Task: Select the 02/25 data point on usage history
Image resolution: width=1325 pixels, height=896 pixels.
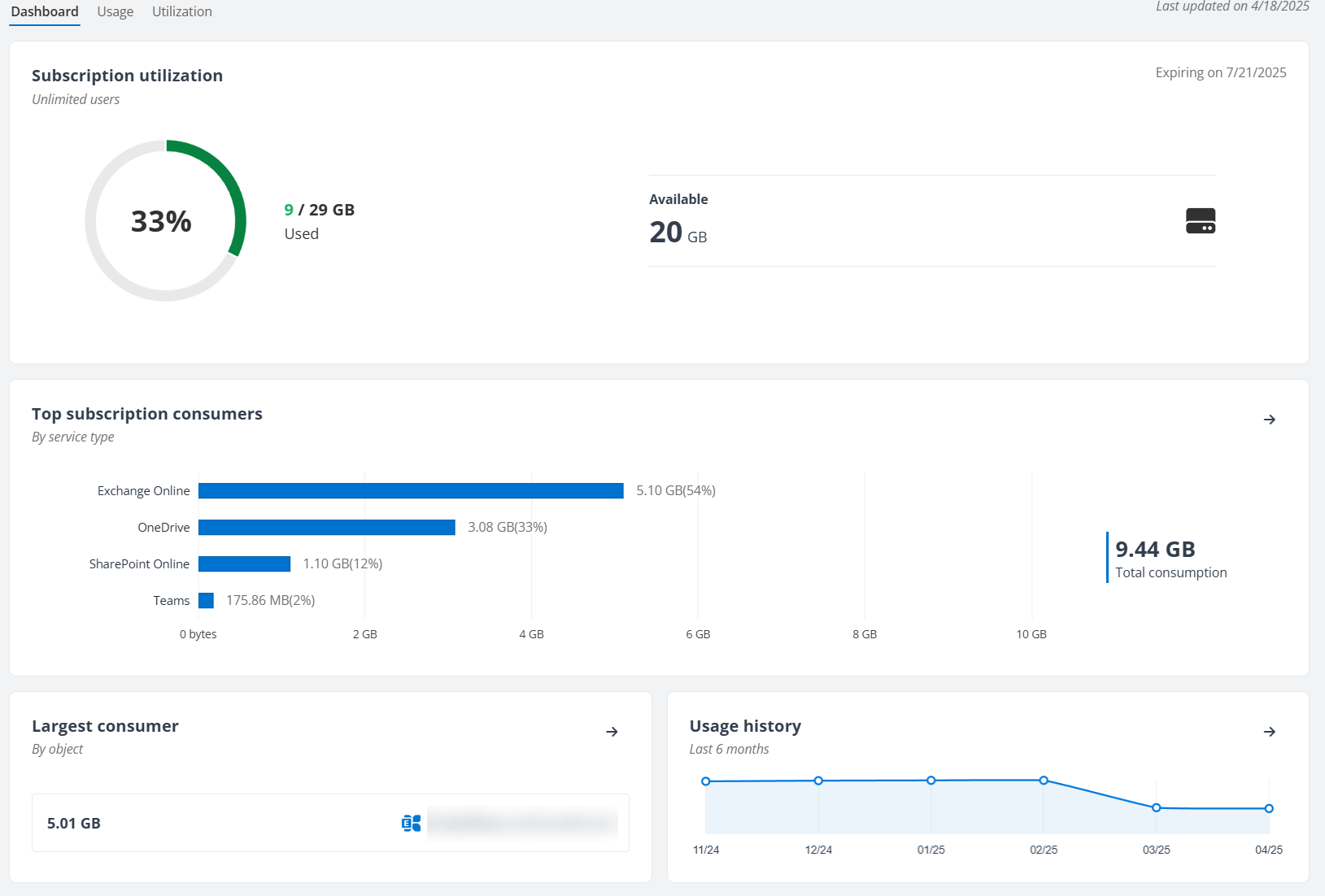Action: [x=1044, y=780]
